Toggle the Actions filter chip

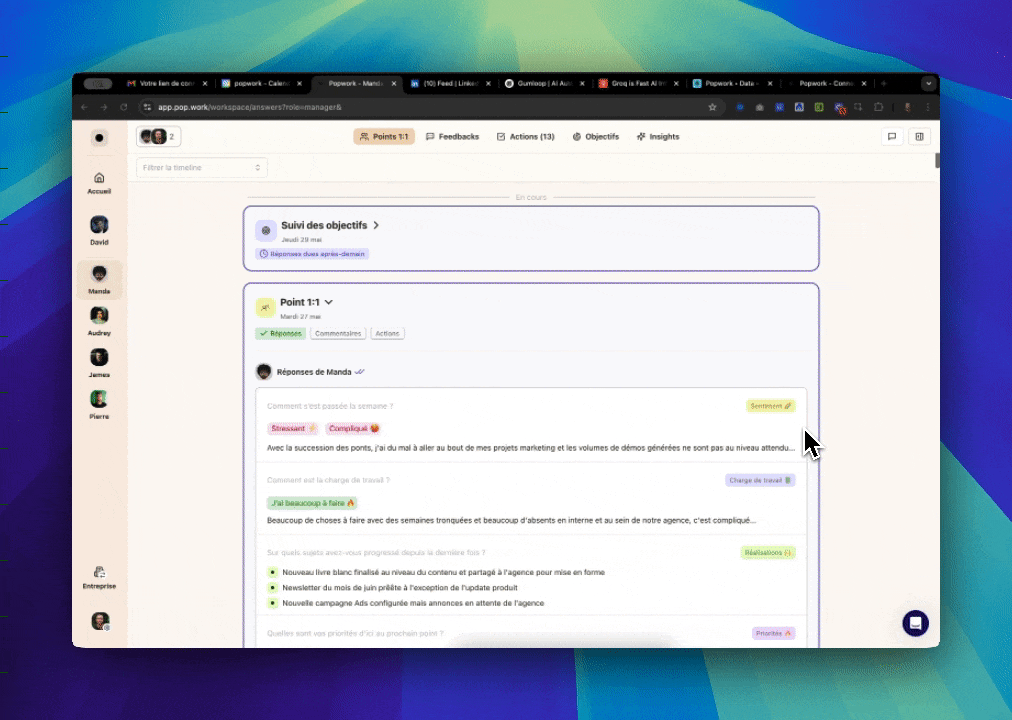(387, 333)
